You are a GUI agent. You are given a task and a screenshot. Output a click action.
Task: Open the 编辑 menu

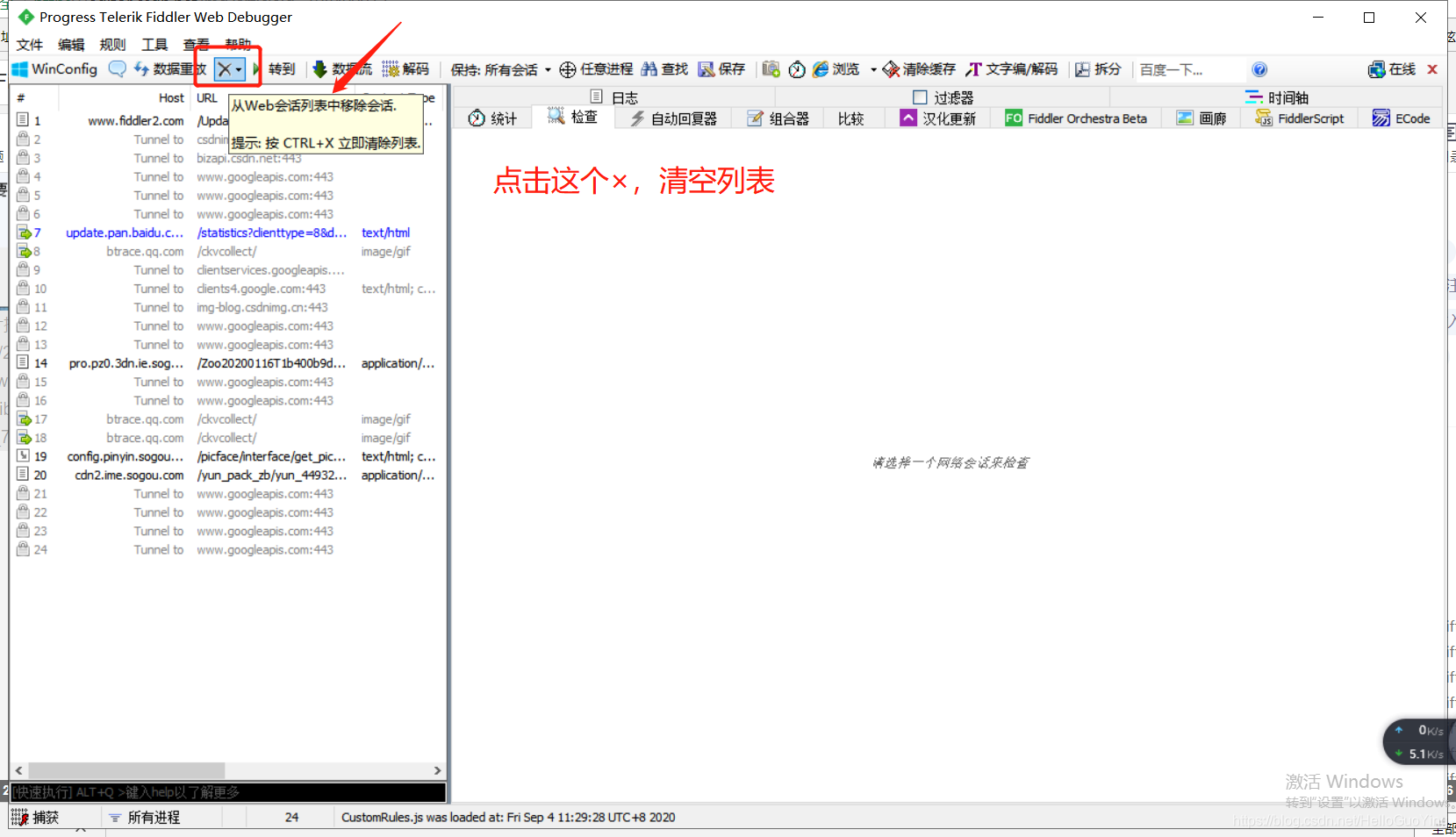coord(71,45)
